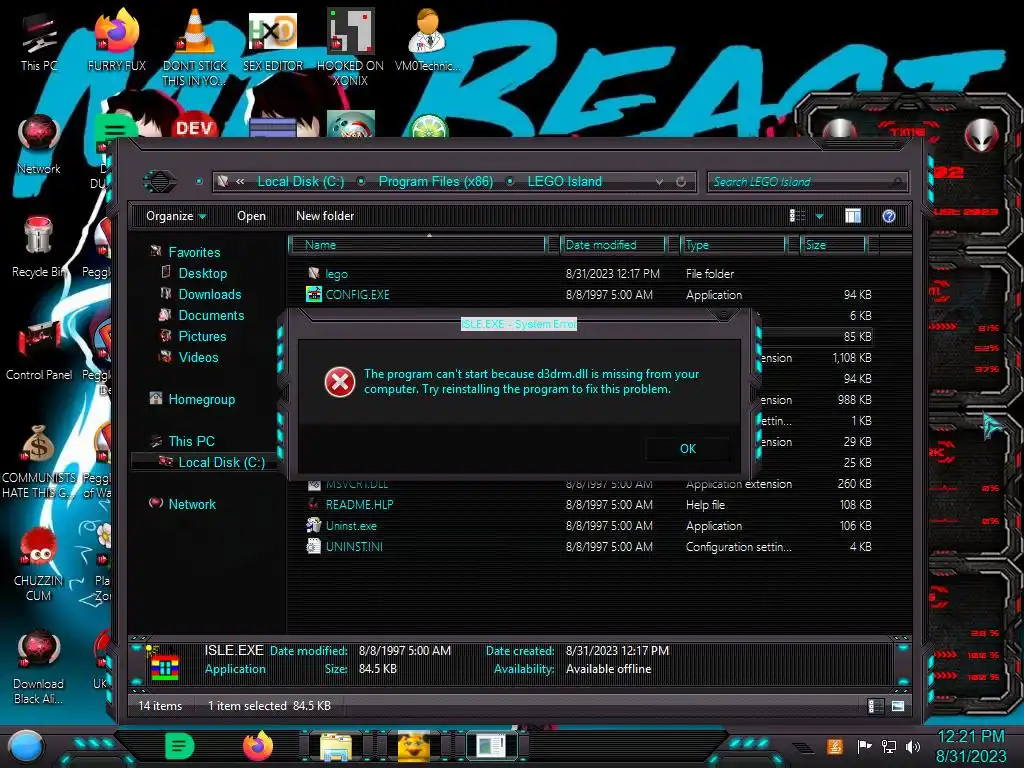Open COMMUNISTS HATE THIS money bag shortcut
Viewport: 1024px width, 768px height.
point(39,461)
